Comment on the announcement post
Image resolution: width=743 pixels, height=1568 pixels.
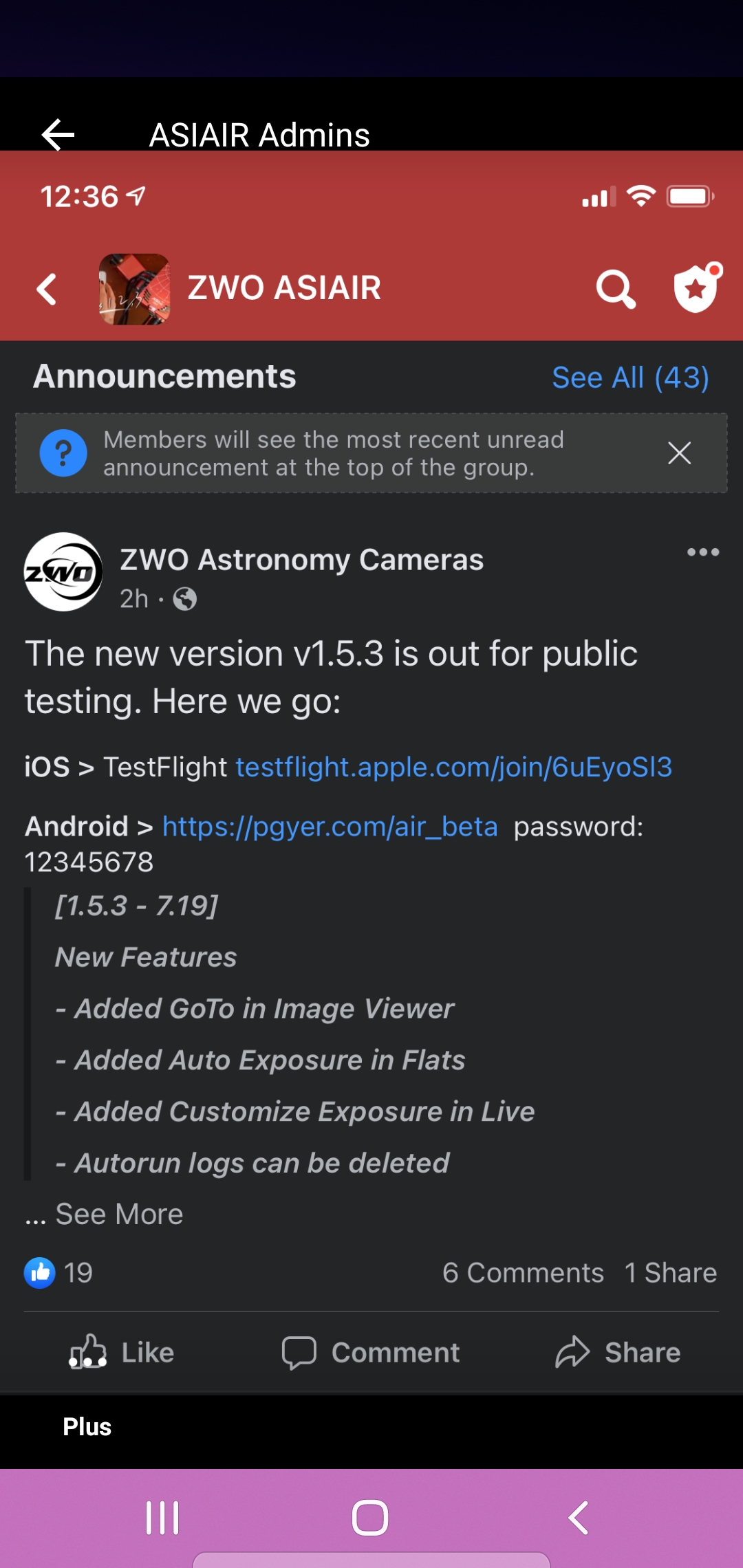371,1353
